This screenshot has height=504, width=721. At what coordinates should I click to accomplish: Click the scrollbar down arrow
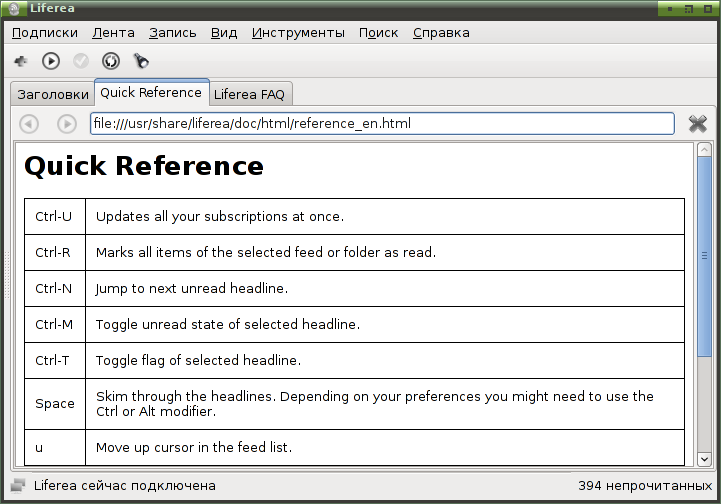[704, 459]
